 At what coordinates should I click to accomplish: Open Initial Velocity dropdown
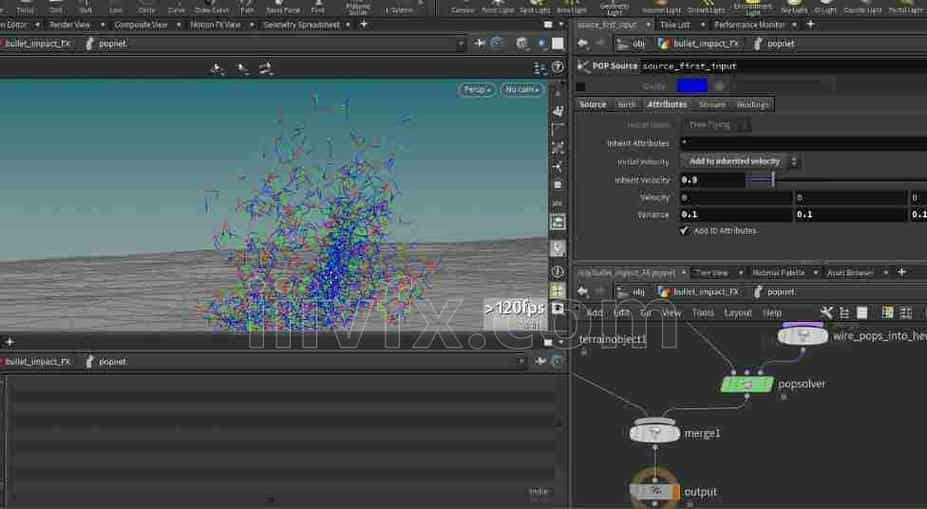741,162
